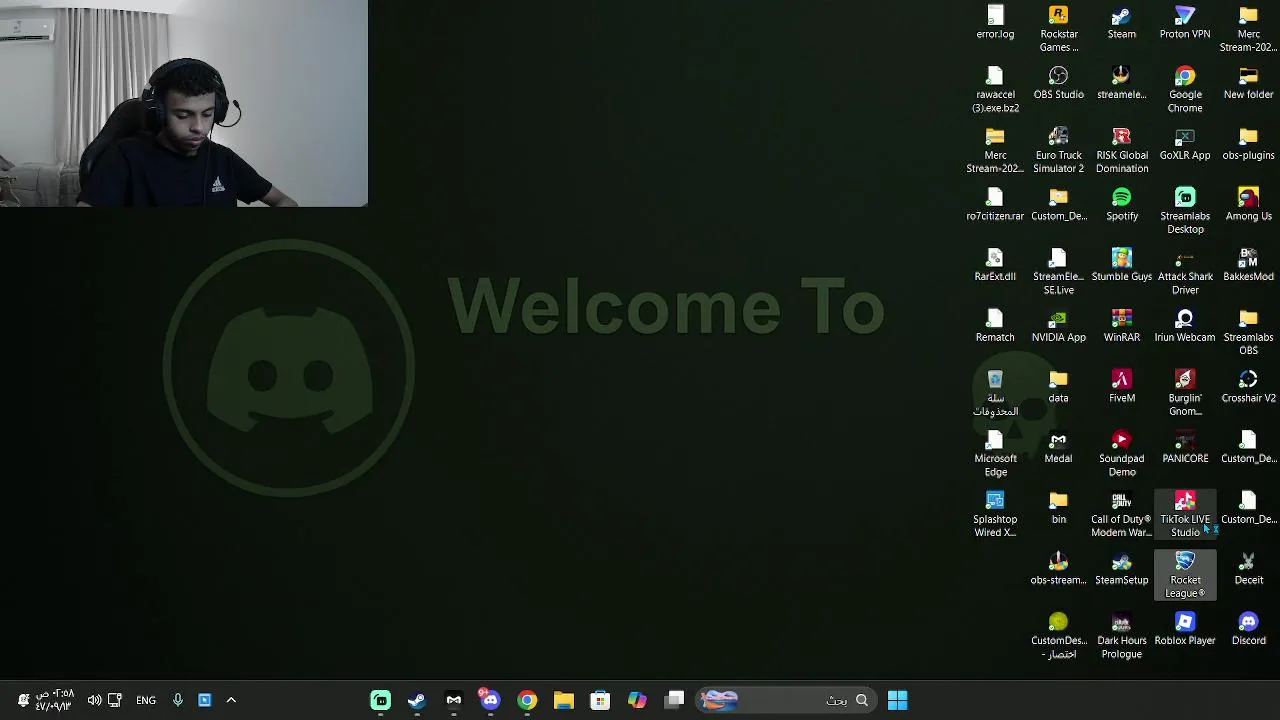Image resolution: width=1280 pixels, height=720 pixels.
Task: Select the FiveM desktop icon
Action: coord(1122,387)
